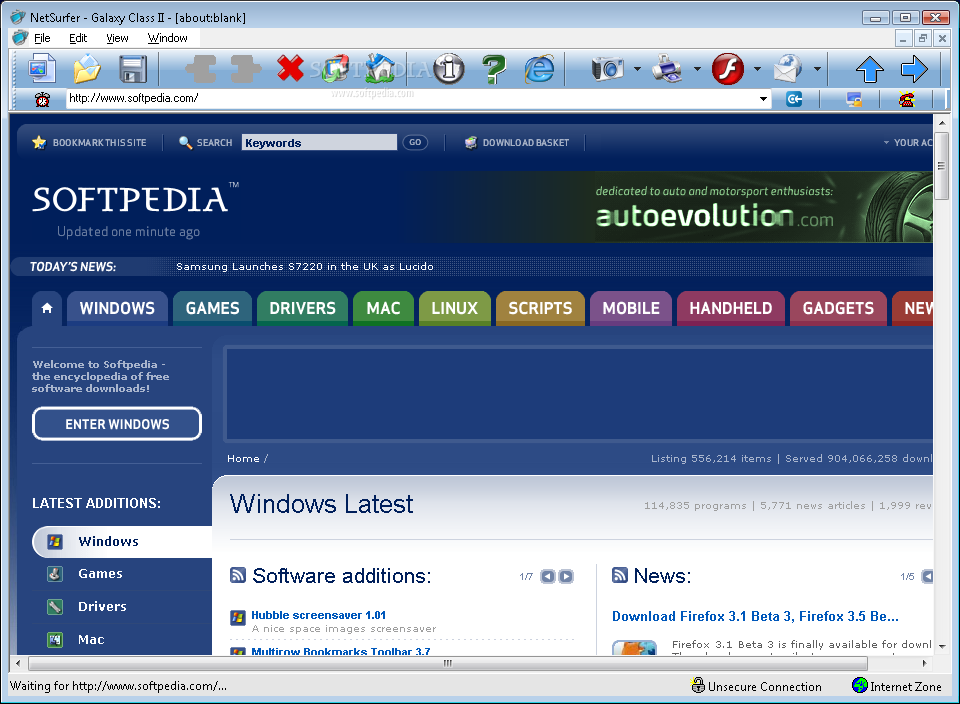The width and height of the screenshot is (960, 704).
Task: Switch to the WINDOWS category tab
Action: click(117, 308)
